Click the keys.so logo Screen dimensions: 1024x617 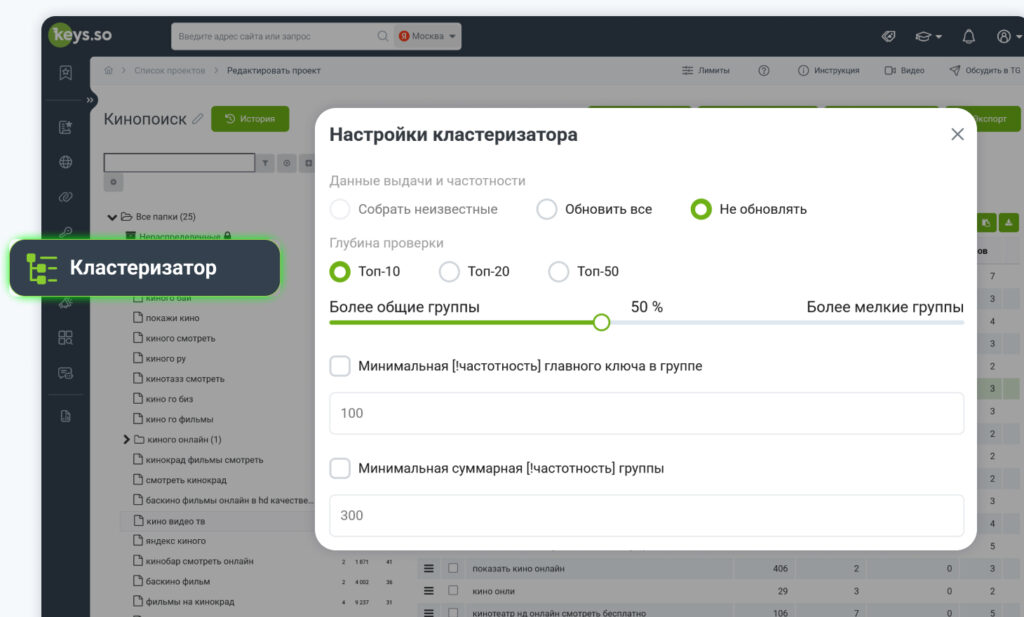point(81,35)
